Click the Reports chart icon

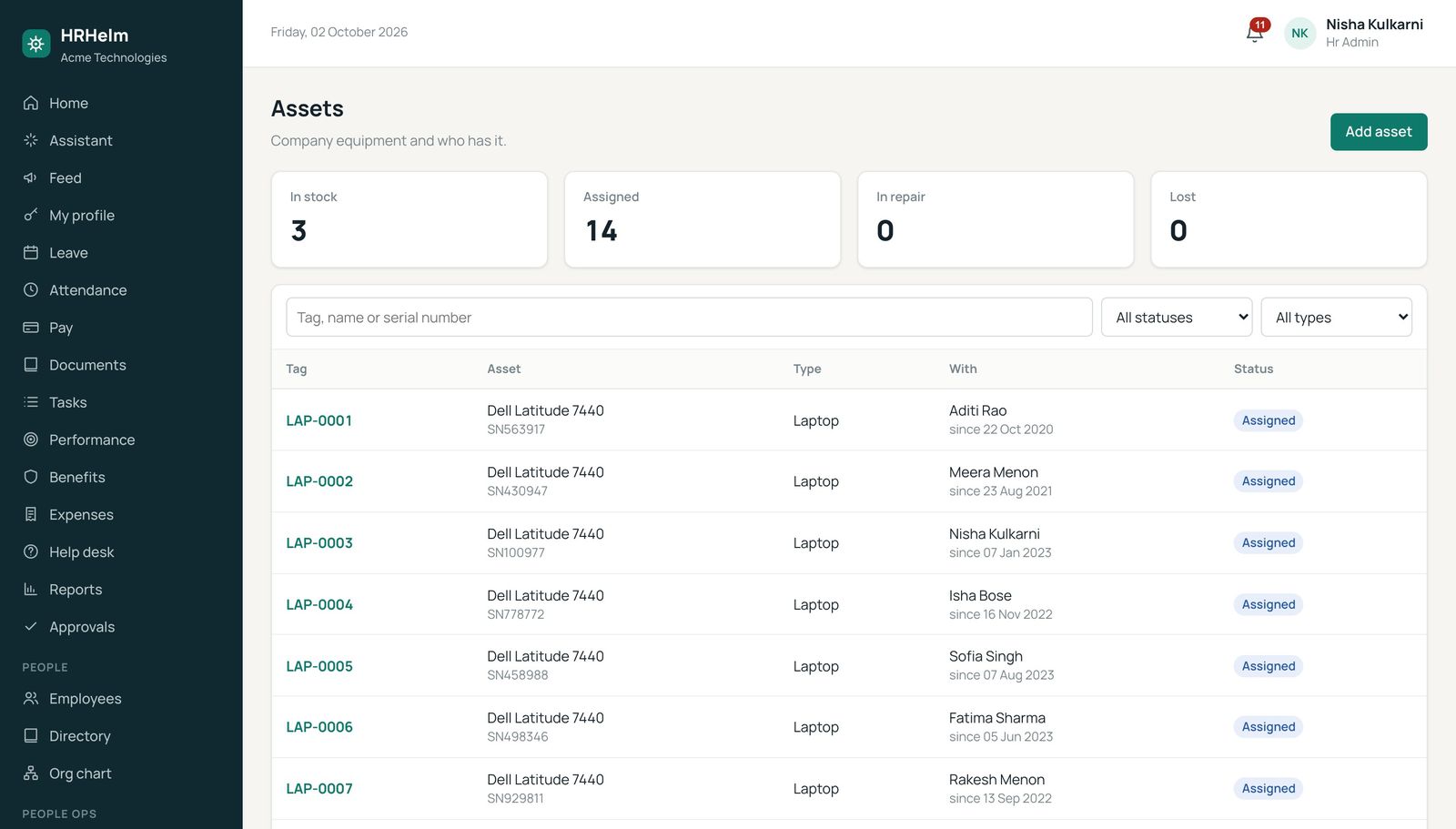(31, 589)
